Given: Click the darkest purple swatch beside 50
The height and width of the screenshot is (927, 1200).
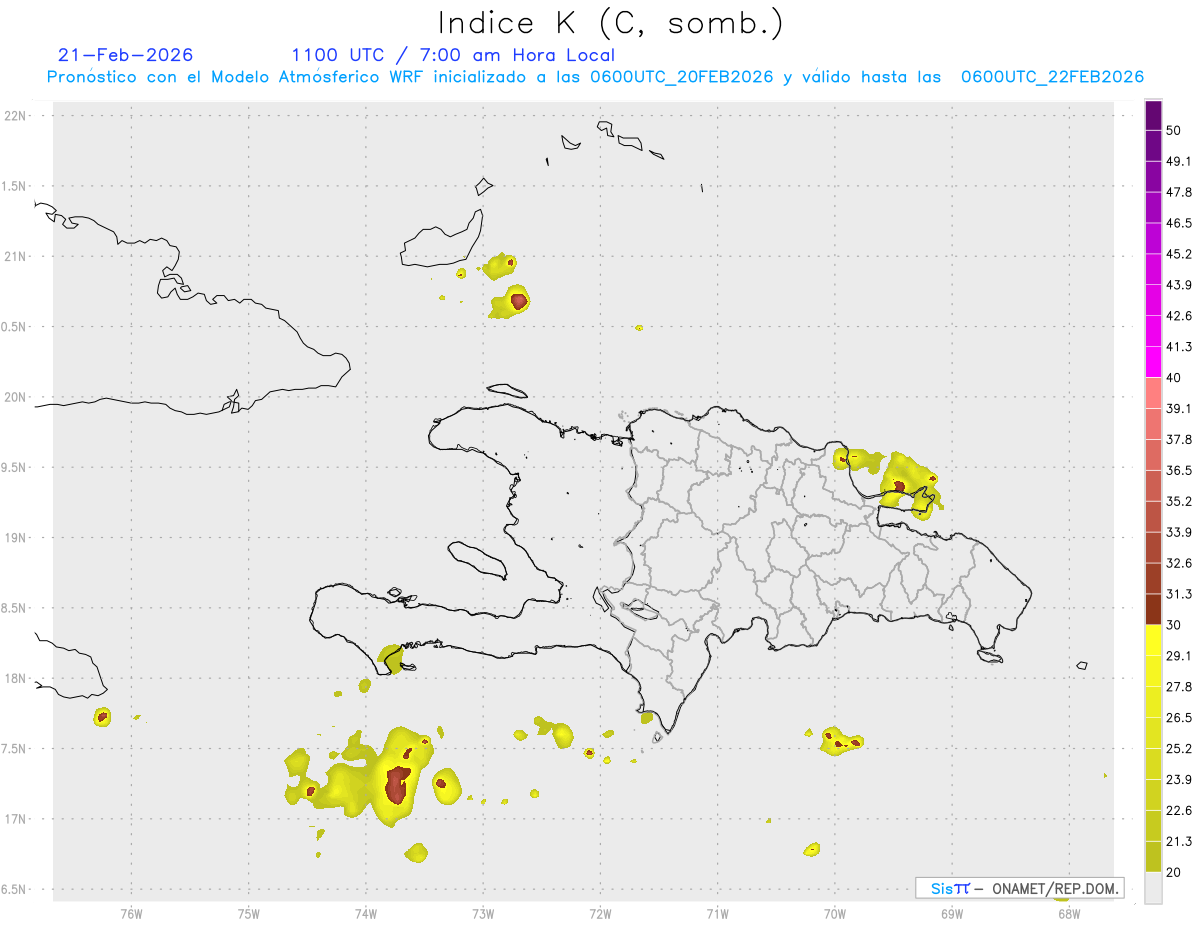Looking at the screenshot, I should pyautogui.click(x=1153, y=116).
